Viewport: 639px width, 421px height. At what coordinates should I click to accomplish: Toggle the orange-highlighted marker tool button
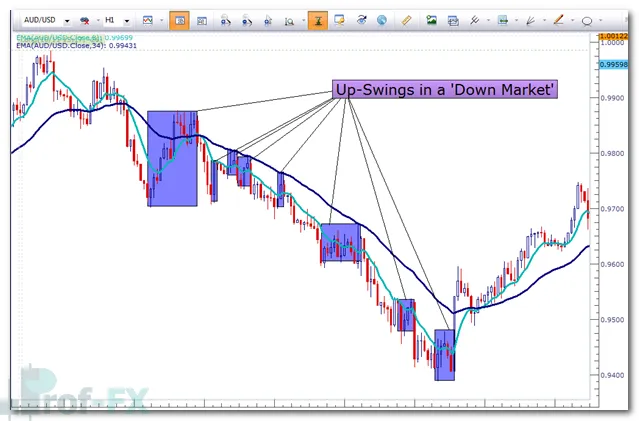tap(317, 20)
